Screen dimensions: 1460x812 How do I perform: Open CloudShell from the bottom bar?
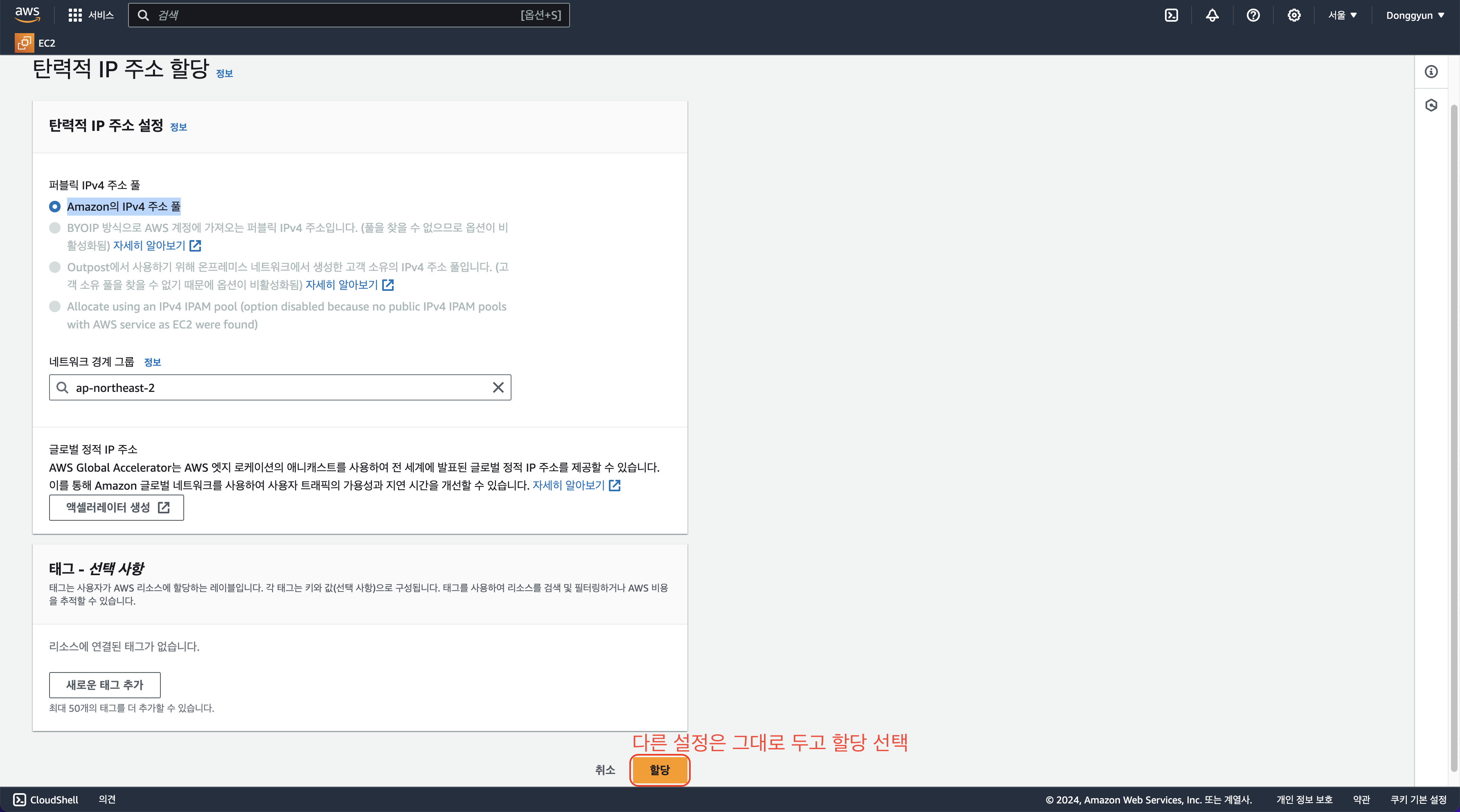tap(46, 800)
